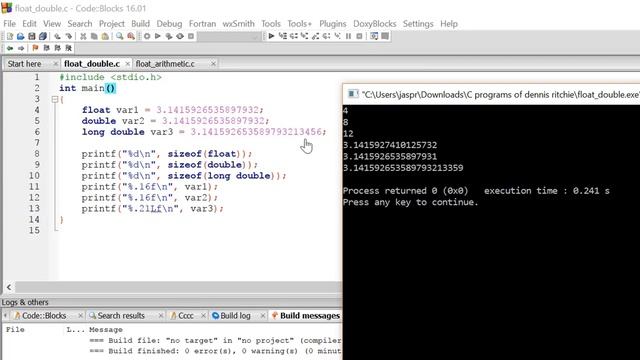Viewport: 640px width, 360px height.
Task: Click the Jump back arrow icon
Action: pos(10,48)
